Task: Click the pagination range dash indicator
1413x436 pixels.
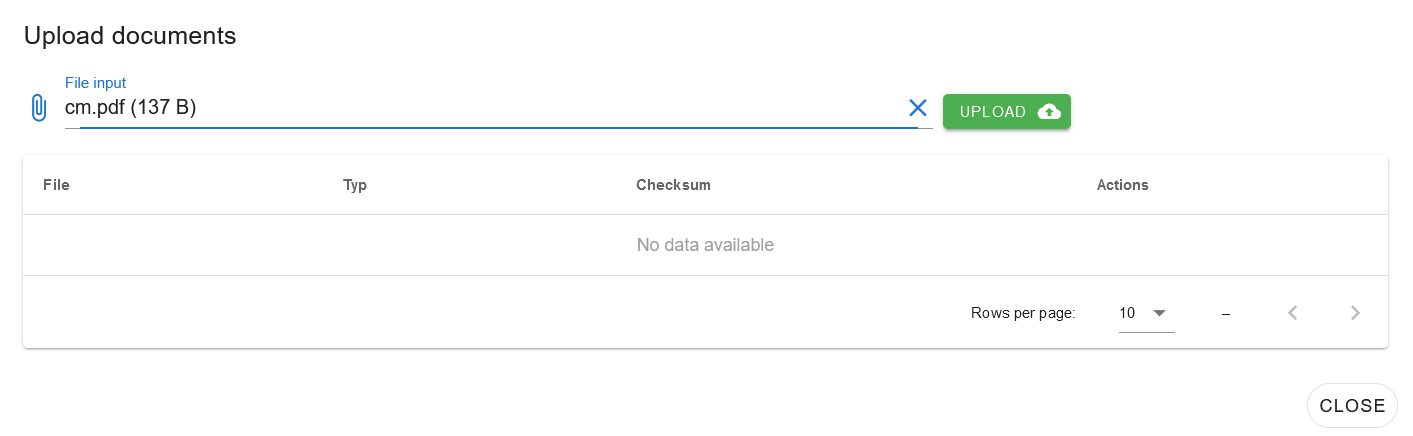Action: point(1225,314)
